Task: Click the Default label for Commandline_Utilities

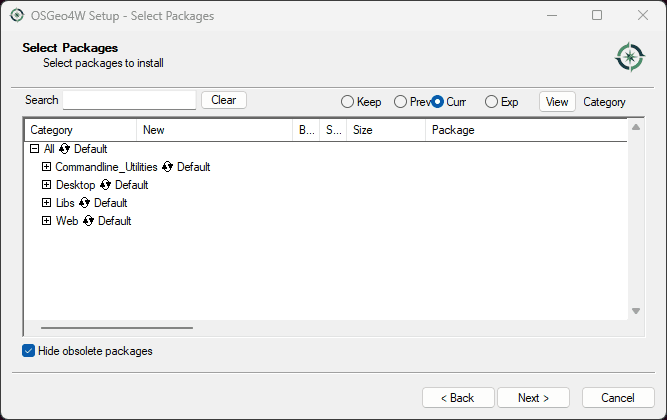Action: (194, 167)
